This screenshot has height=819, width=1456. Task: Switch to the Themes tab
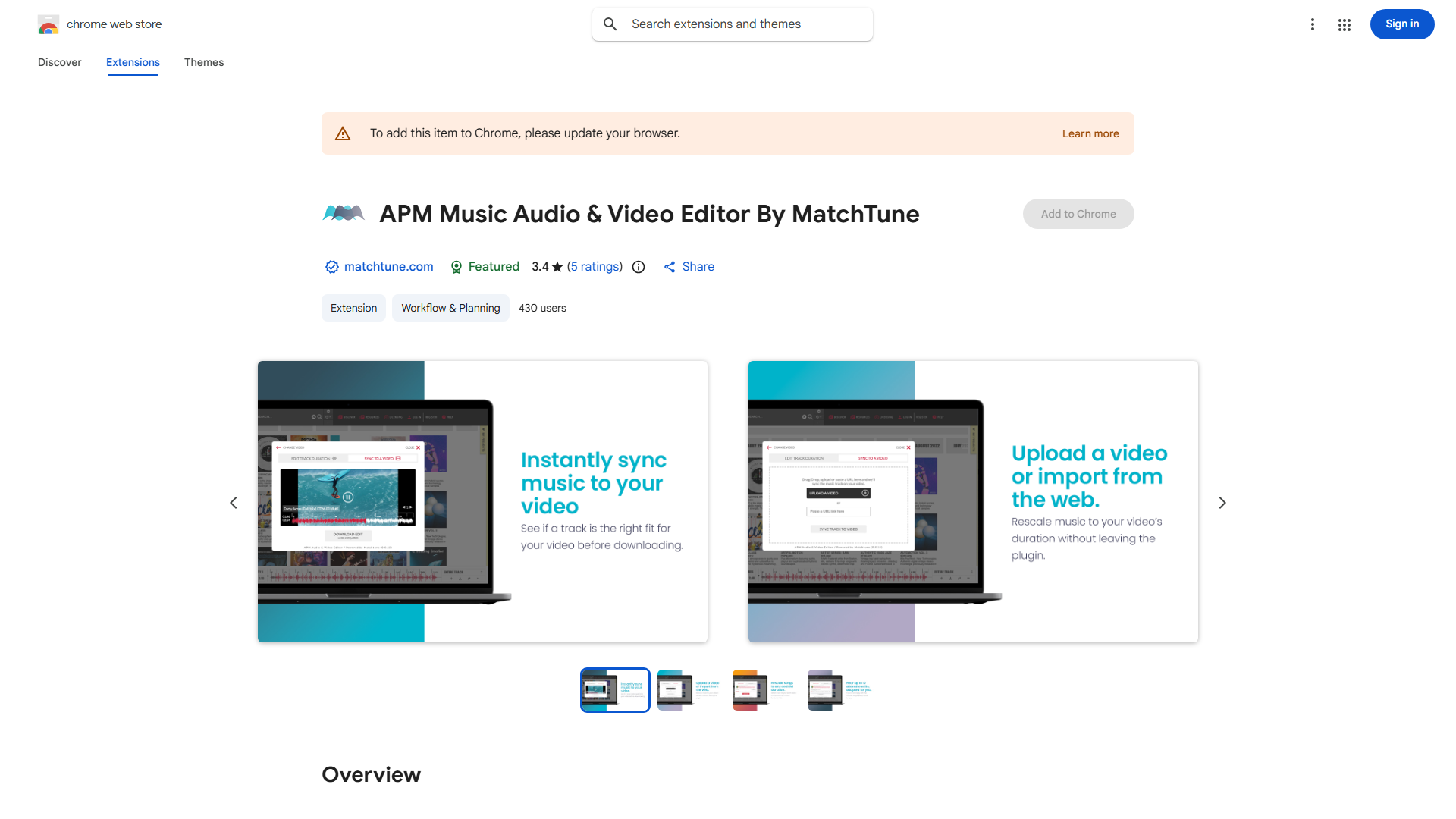click(204, 62)
